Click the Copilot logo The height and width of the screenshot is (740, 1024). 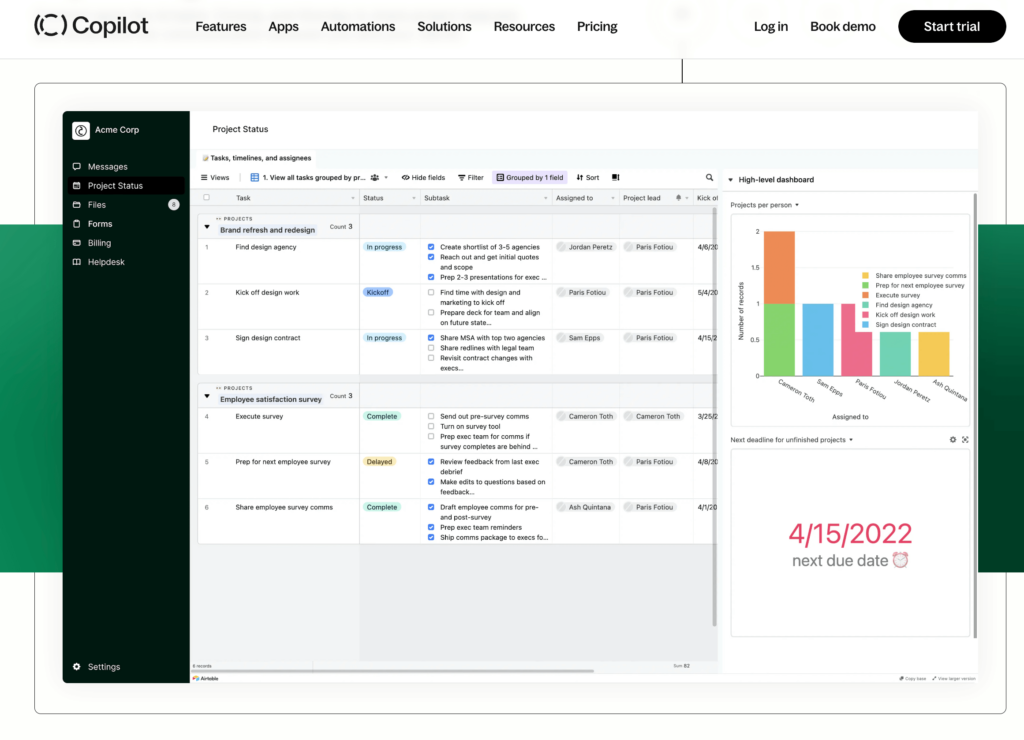coord(91,26)
